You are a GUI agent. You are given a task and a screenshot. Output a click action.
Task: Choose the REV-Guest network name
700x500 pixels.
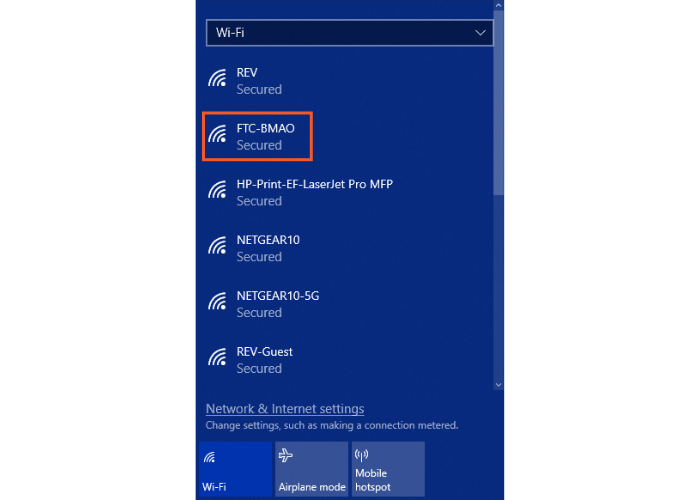265,351
